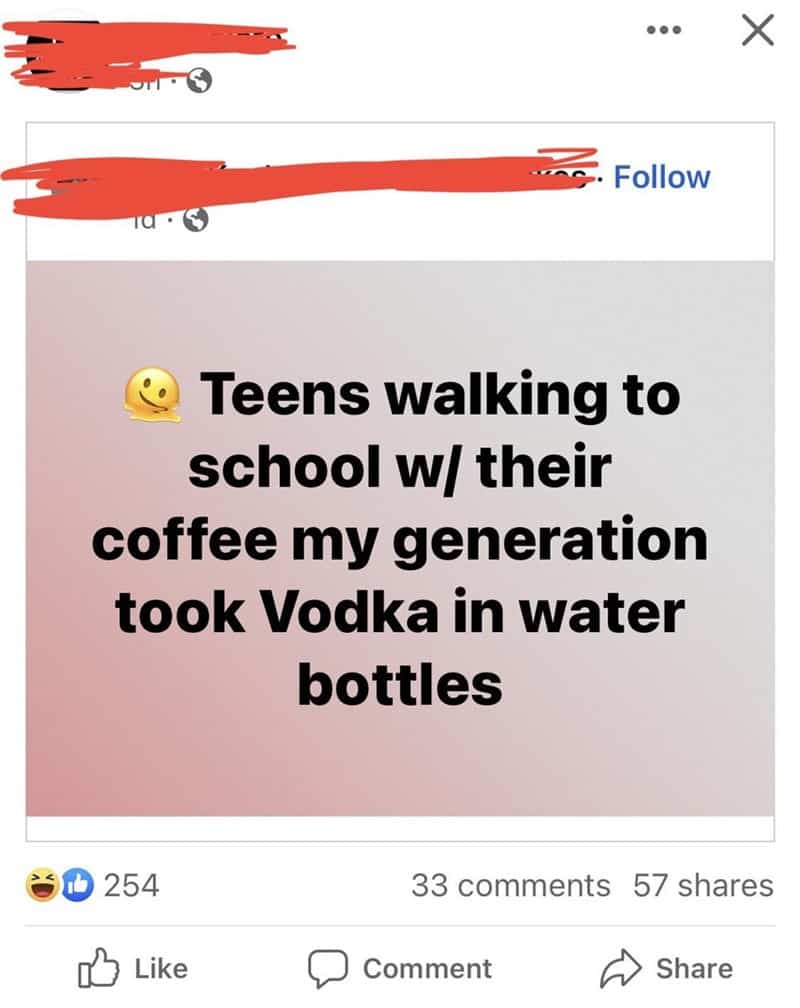The height and width of the screenshot is (1008, 800).
Task: View the 254 reactions list
Action: point(131,885)
